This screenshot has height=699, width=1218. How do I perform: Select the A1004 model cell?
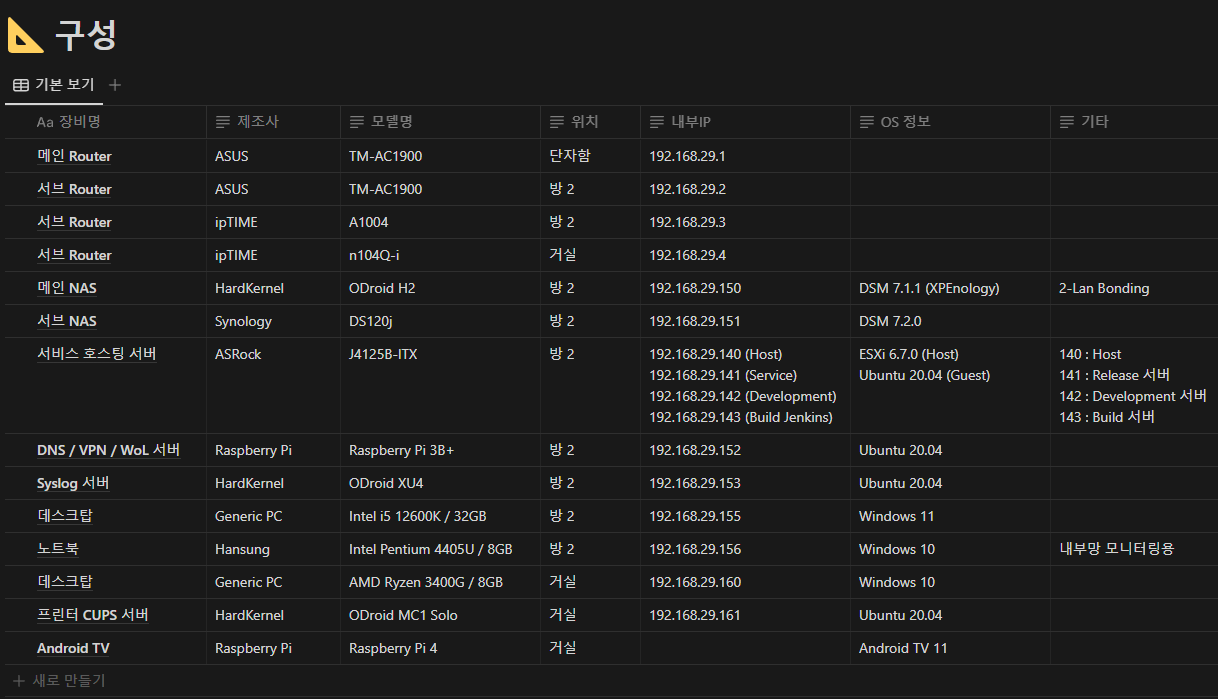pos(440,221)
